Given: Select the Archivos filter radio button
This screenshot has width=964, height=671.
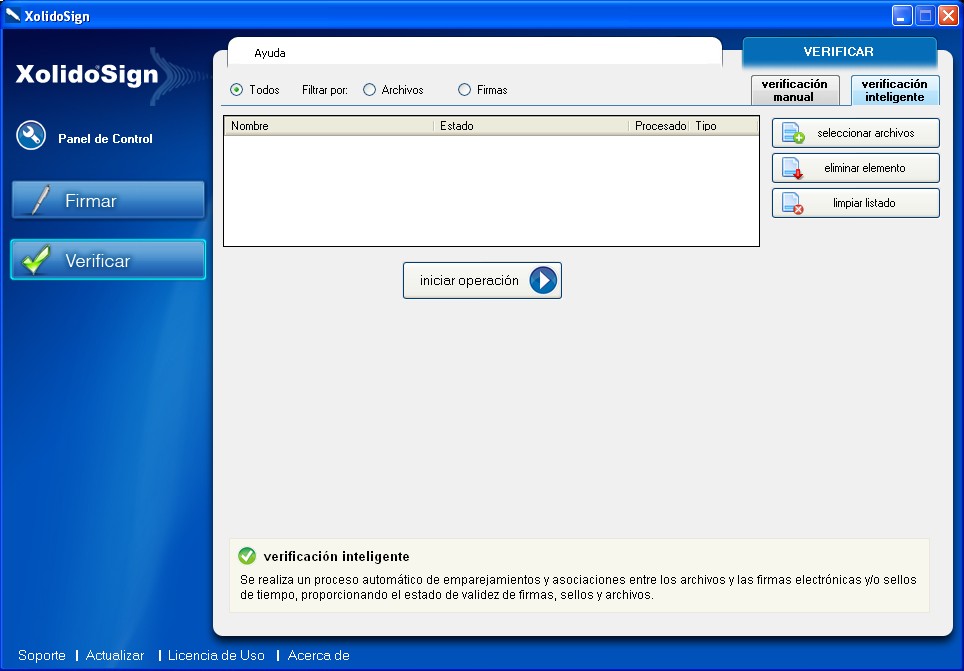Looking at the screenshot, I should tap(369, 90).
